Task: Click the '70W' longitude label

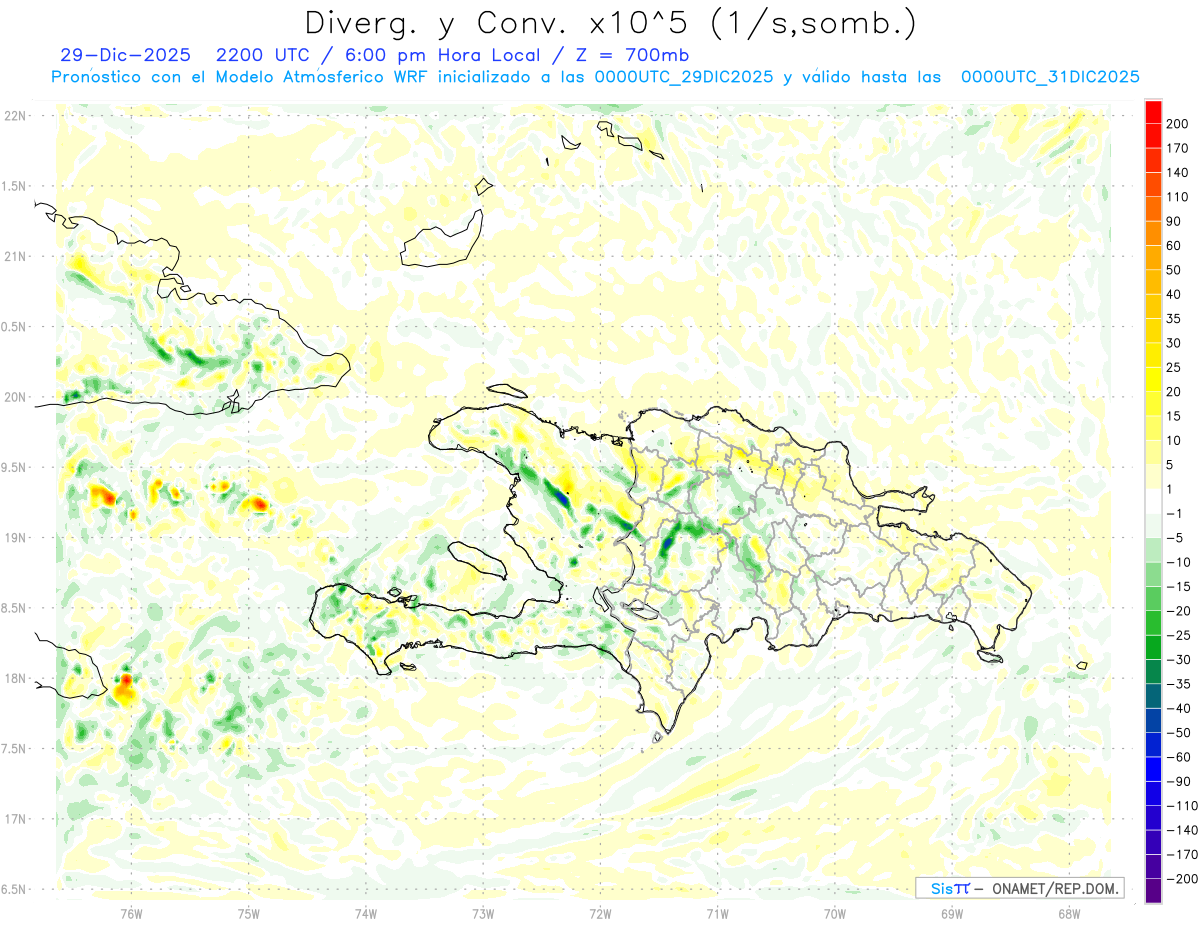Action: click(x=835, y=913)
